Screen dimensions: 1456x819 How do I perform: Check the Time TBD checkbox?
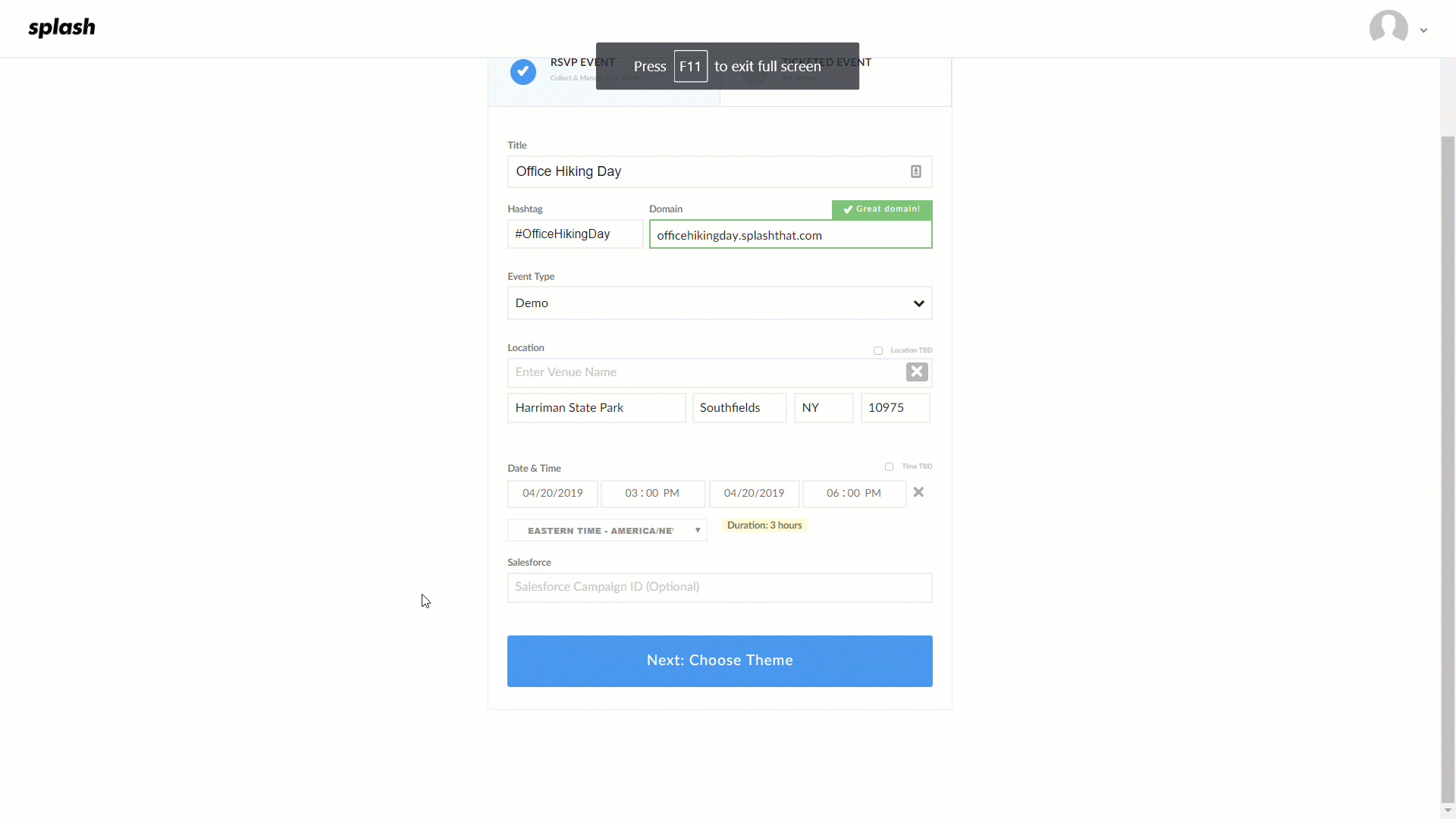[x=889, y=467]
